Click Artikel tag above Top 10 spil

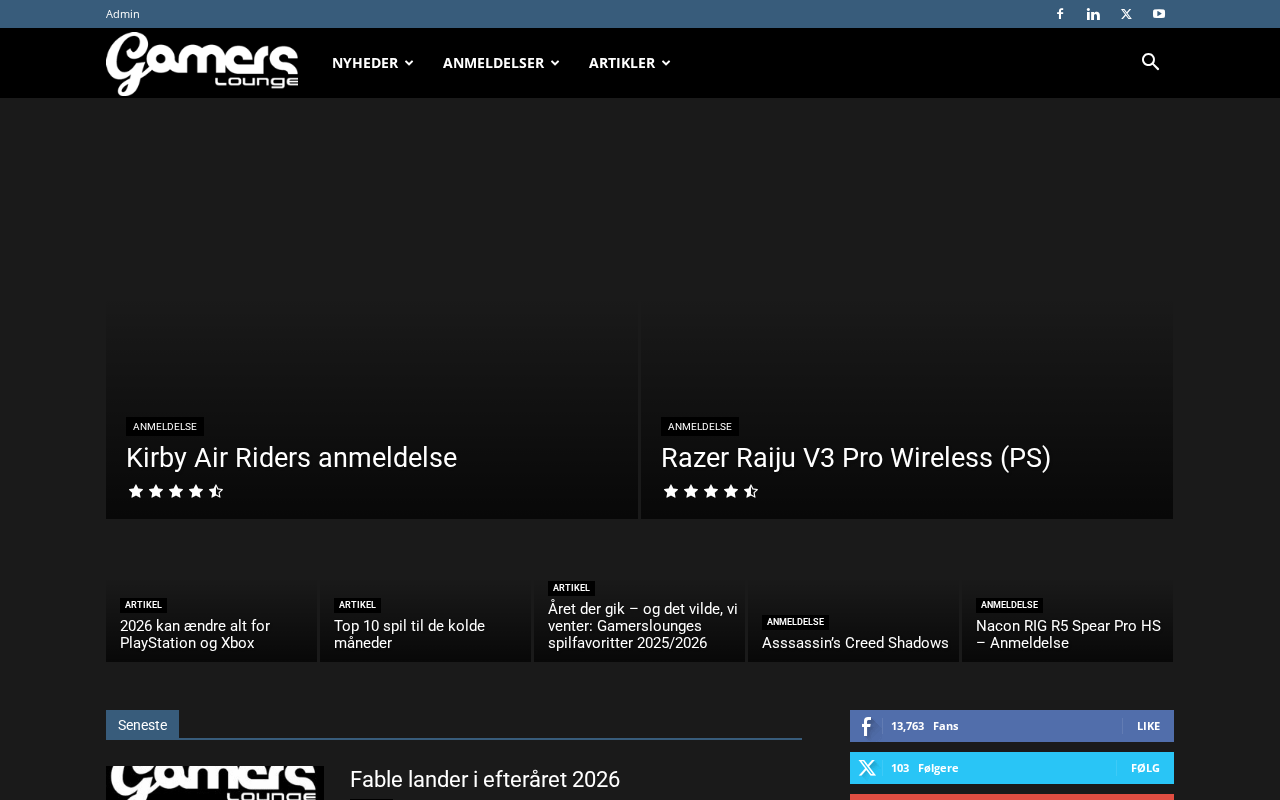[x=357, y=605]
